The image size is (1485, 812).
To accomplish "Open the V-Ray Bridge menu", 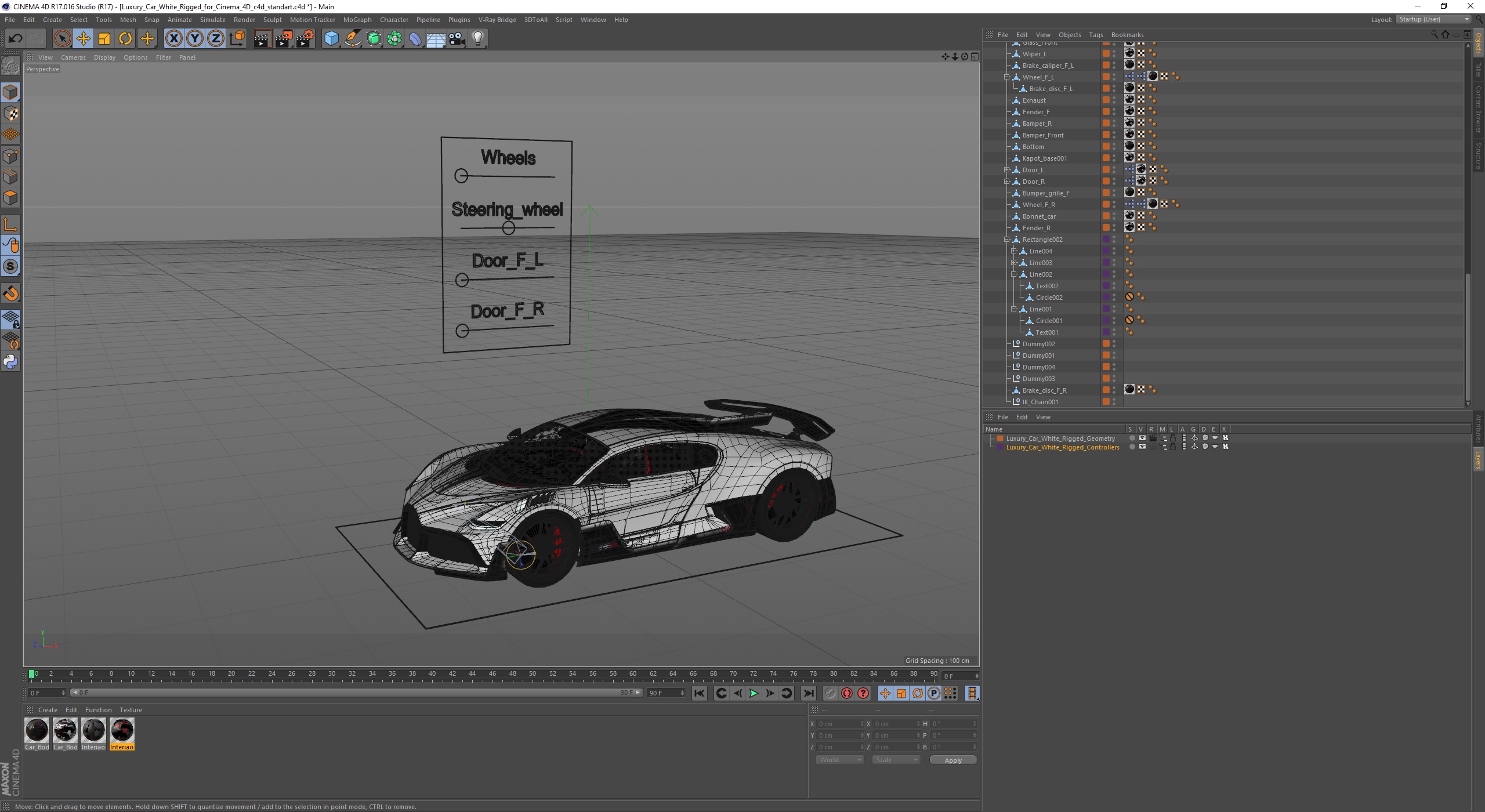I will [x=497, y=20].
